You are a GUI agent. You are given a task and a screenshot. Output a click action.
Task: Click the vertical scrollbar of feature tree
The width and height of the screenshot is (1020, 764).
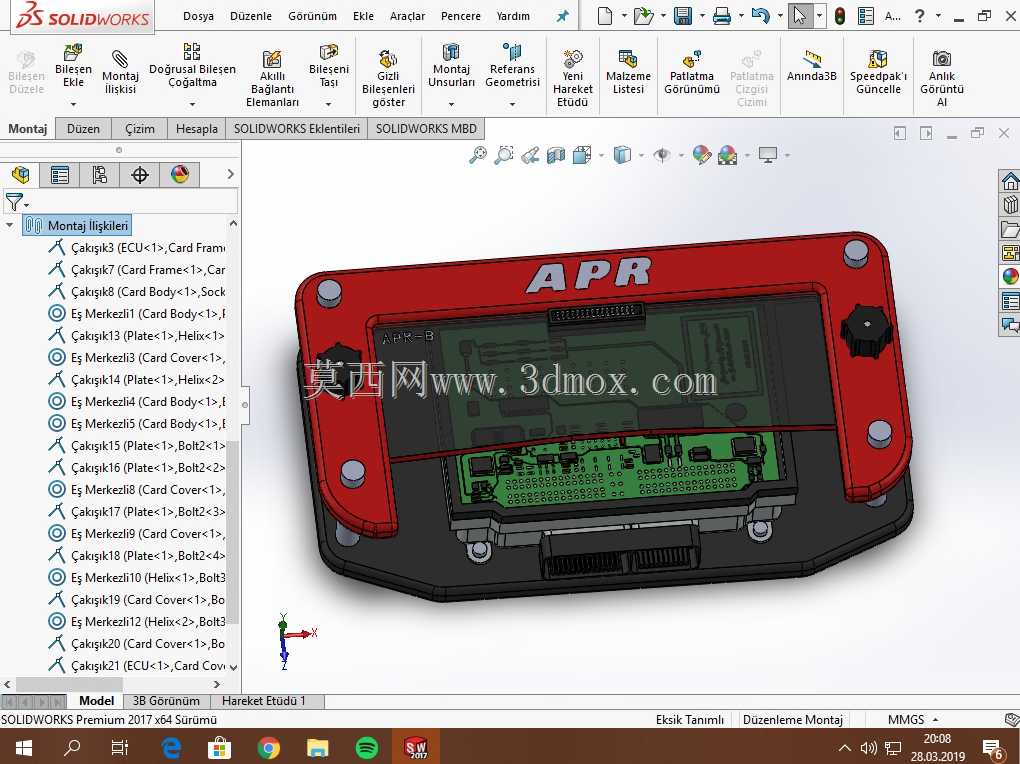click(233, 530)
